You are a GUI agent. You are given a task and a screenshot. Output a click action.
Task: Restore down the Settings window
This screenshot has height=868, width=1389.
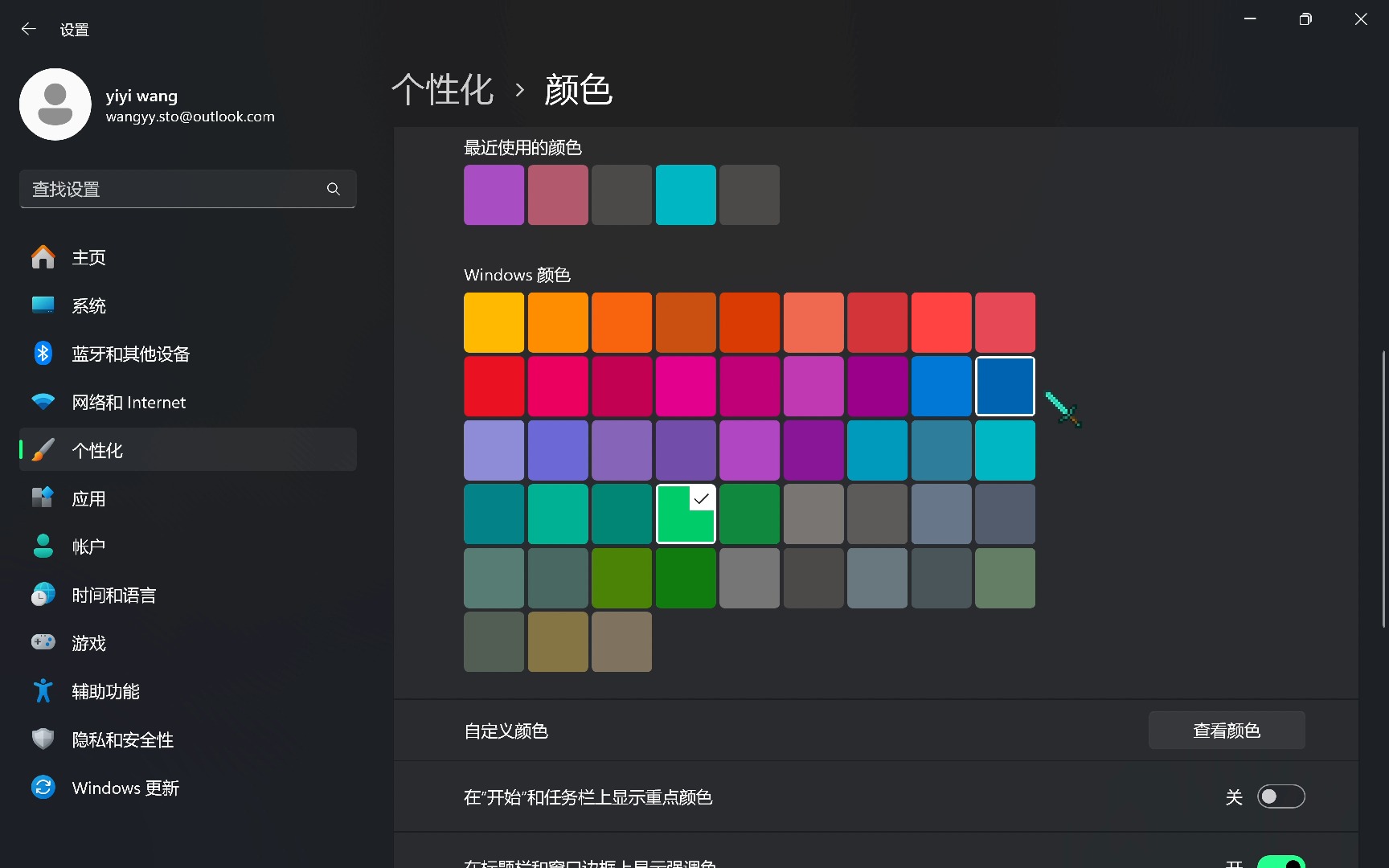(x=1305, y=19)
